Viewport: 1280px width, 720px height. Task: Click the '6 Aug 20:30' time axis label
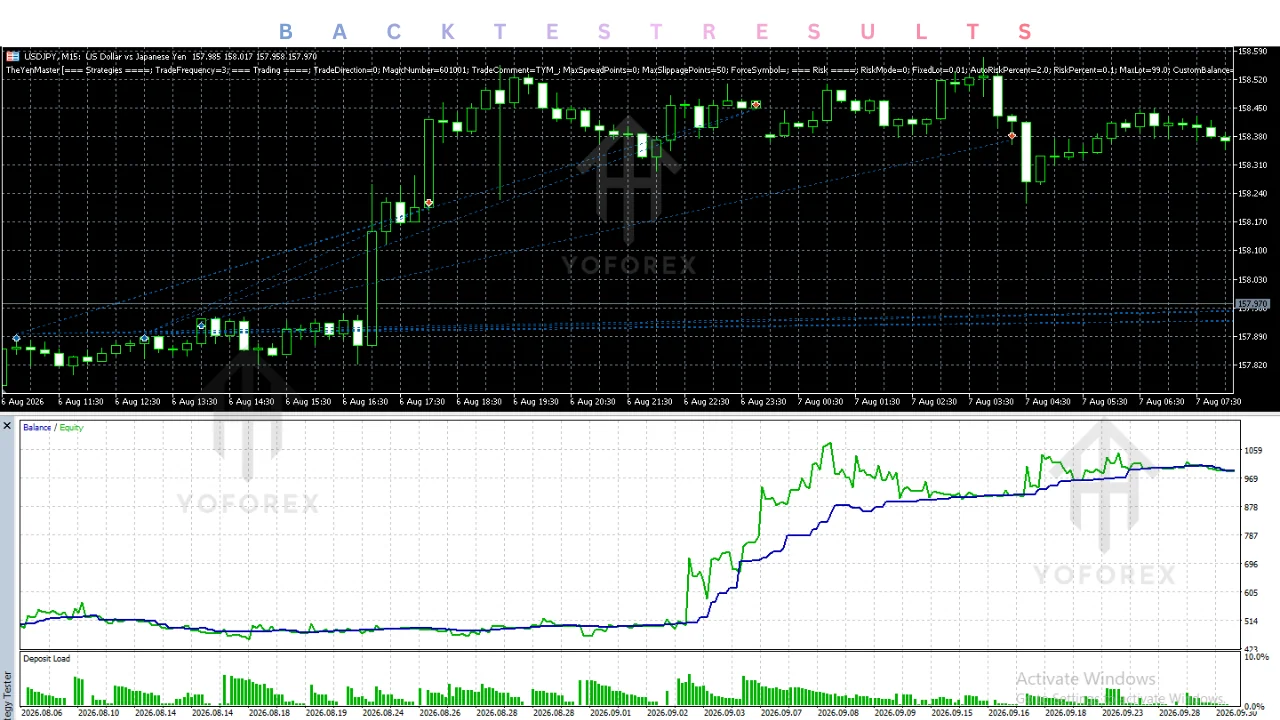pyautogui.click(x=593, y=402)
